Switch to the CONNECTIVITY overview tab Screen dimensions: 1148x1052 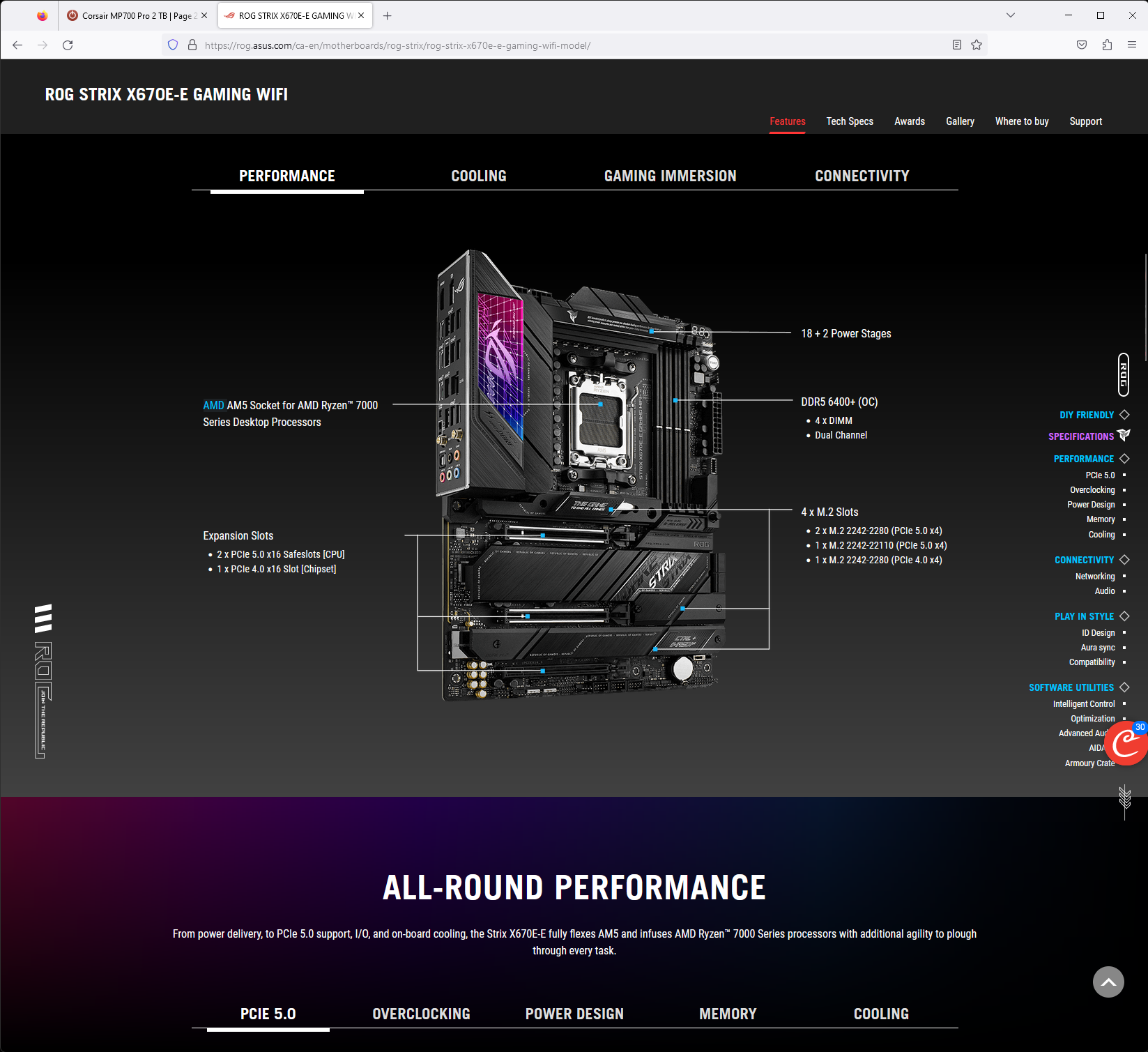tap(862, 176)
